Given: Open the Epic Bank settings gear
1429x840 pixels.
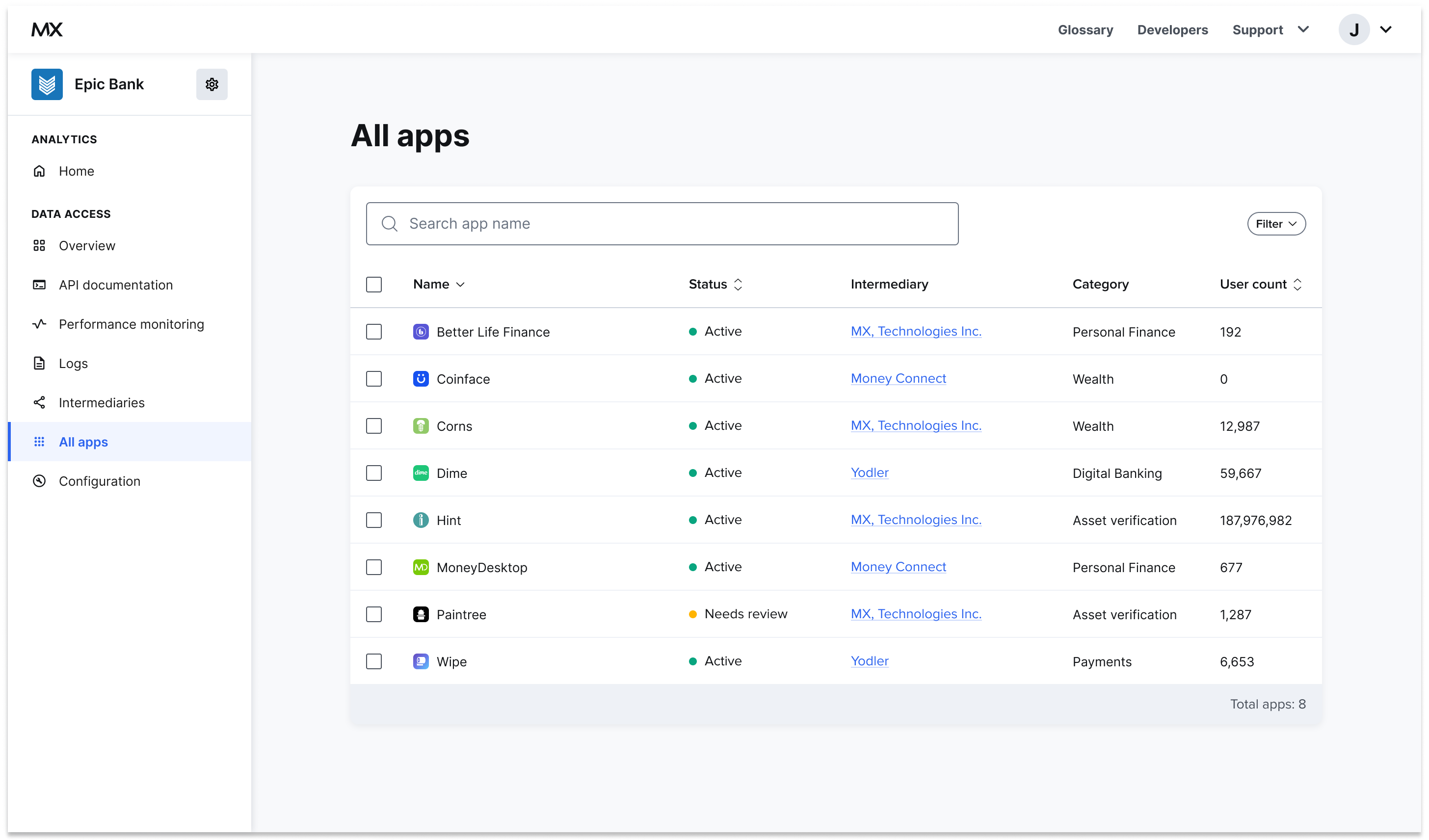Looking at the screenshot, I should [212, 84].
